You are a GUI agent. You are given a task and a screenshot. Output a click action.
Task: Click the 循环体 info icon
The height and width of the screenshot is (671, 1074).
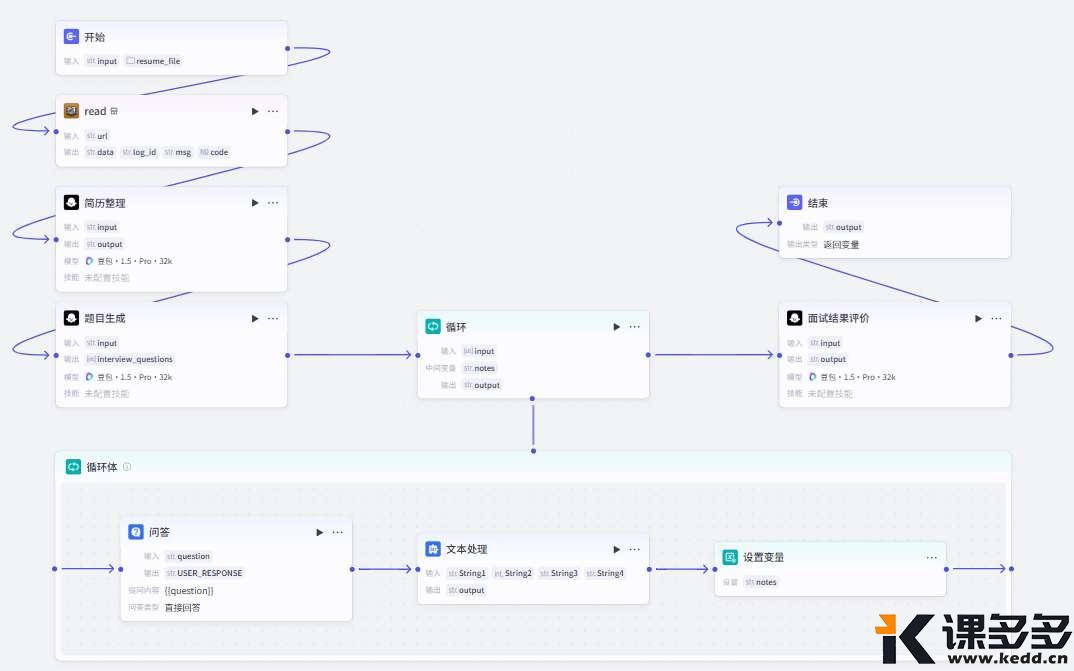(127, 467)
